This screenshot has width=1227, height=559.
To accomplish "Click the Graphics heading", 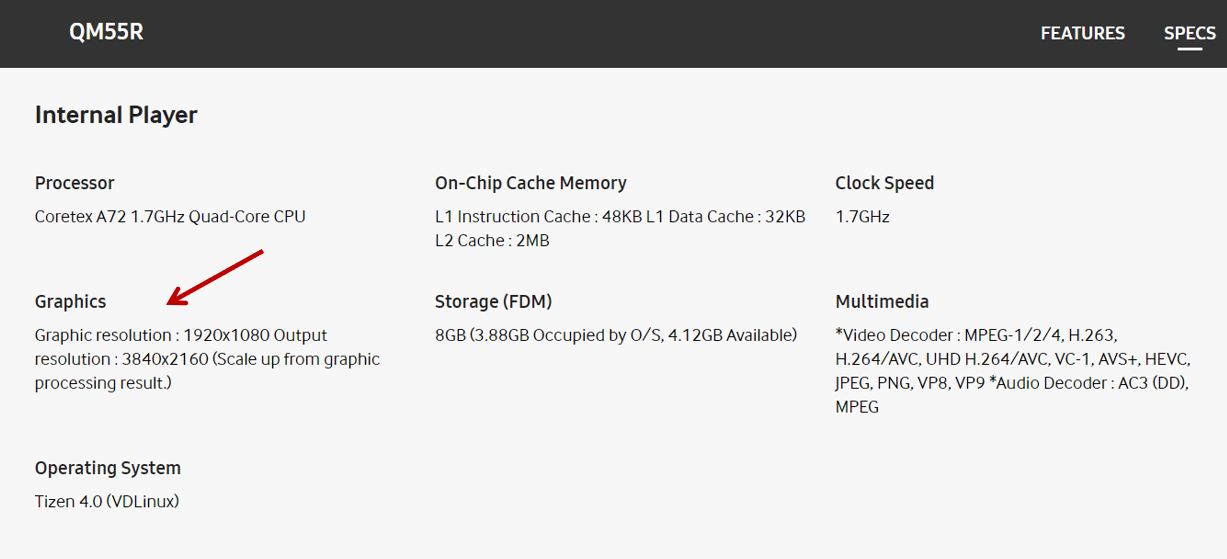I will pyautogui.click(x=70, y=301).
